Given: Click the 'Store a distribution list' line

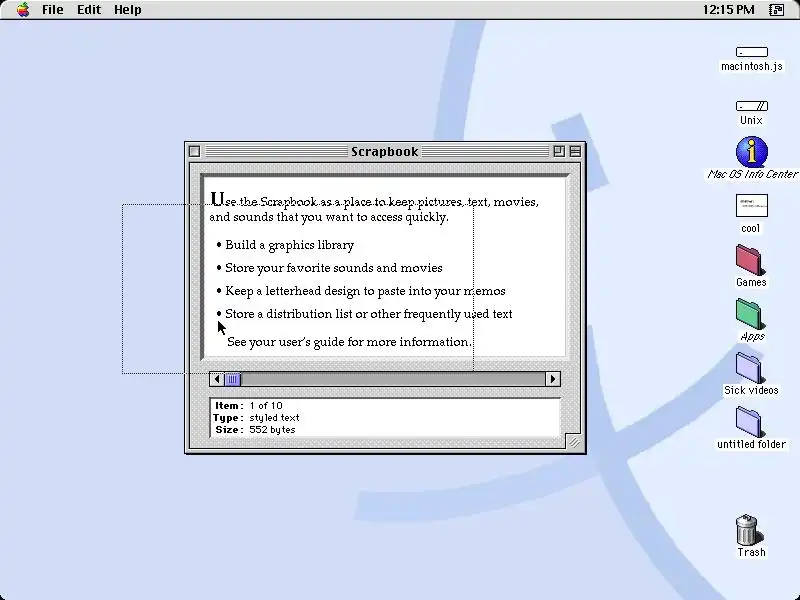Looking at the screenshot, I should (368, 314).
